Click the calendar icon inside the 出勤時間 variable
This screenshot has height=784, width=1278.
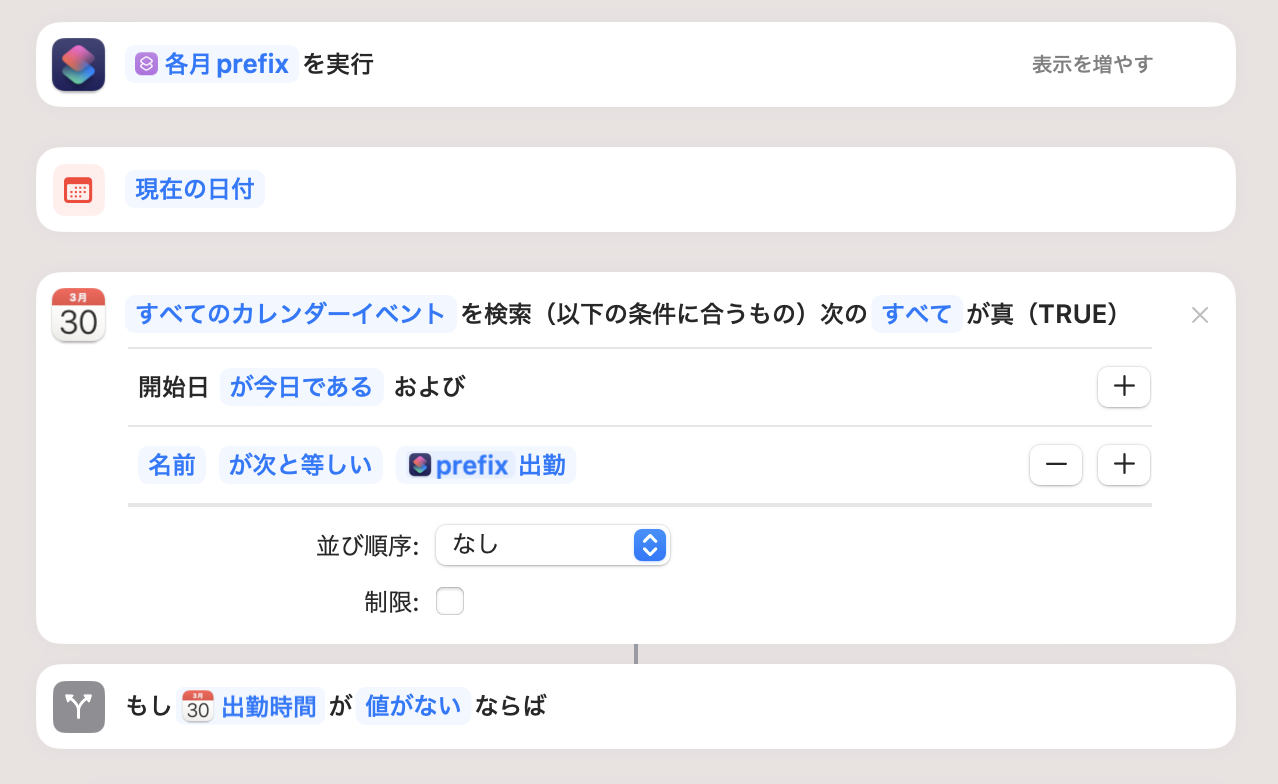pyautogui.click(x=196, y=706)
